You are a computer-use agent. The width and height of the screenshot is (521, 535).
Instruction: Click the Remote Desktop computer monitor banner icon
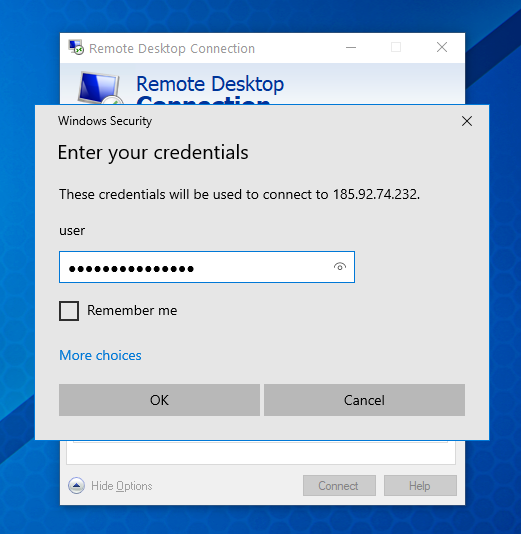100,88
